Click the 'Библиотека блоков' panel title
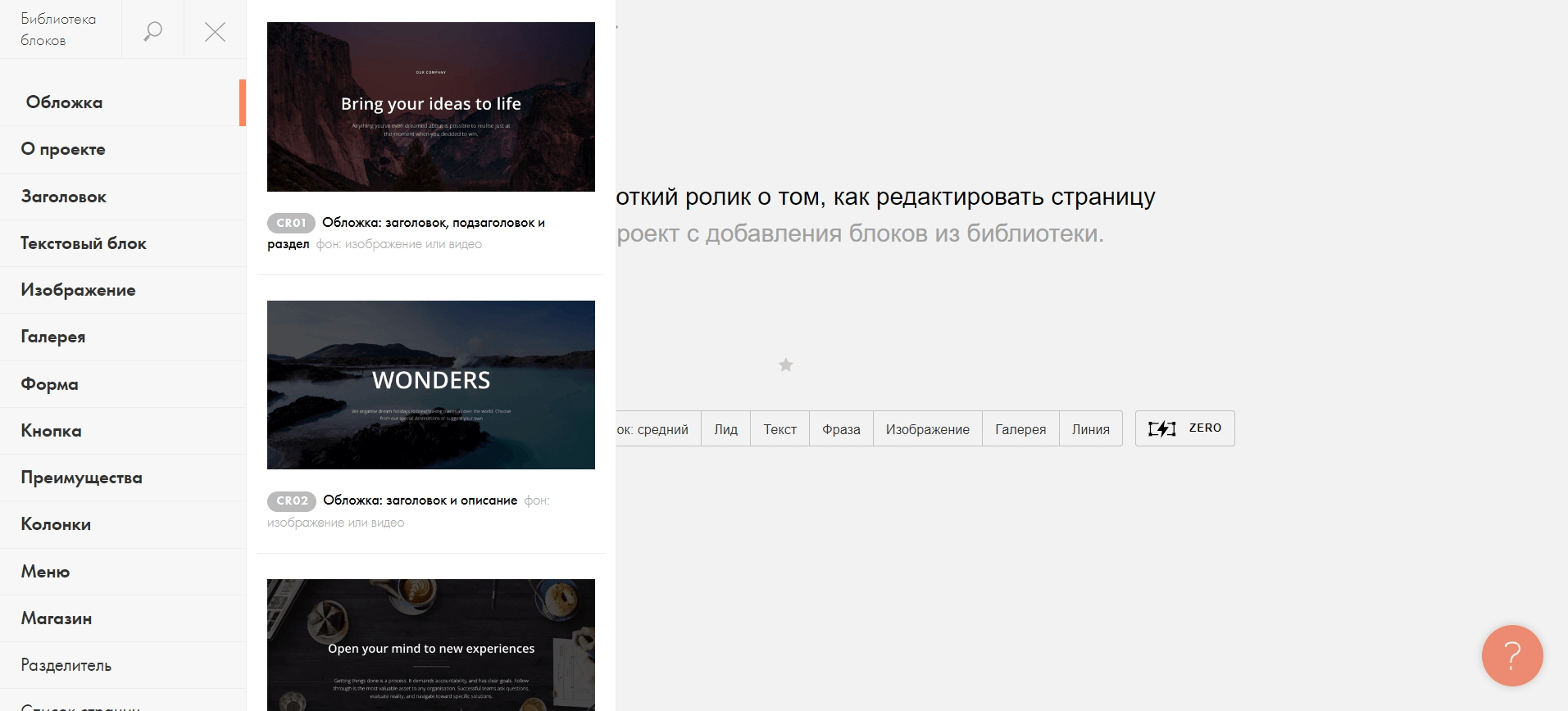1568x711 pixels. (x=58, y=29)
